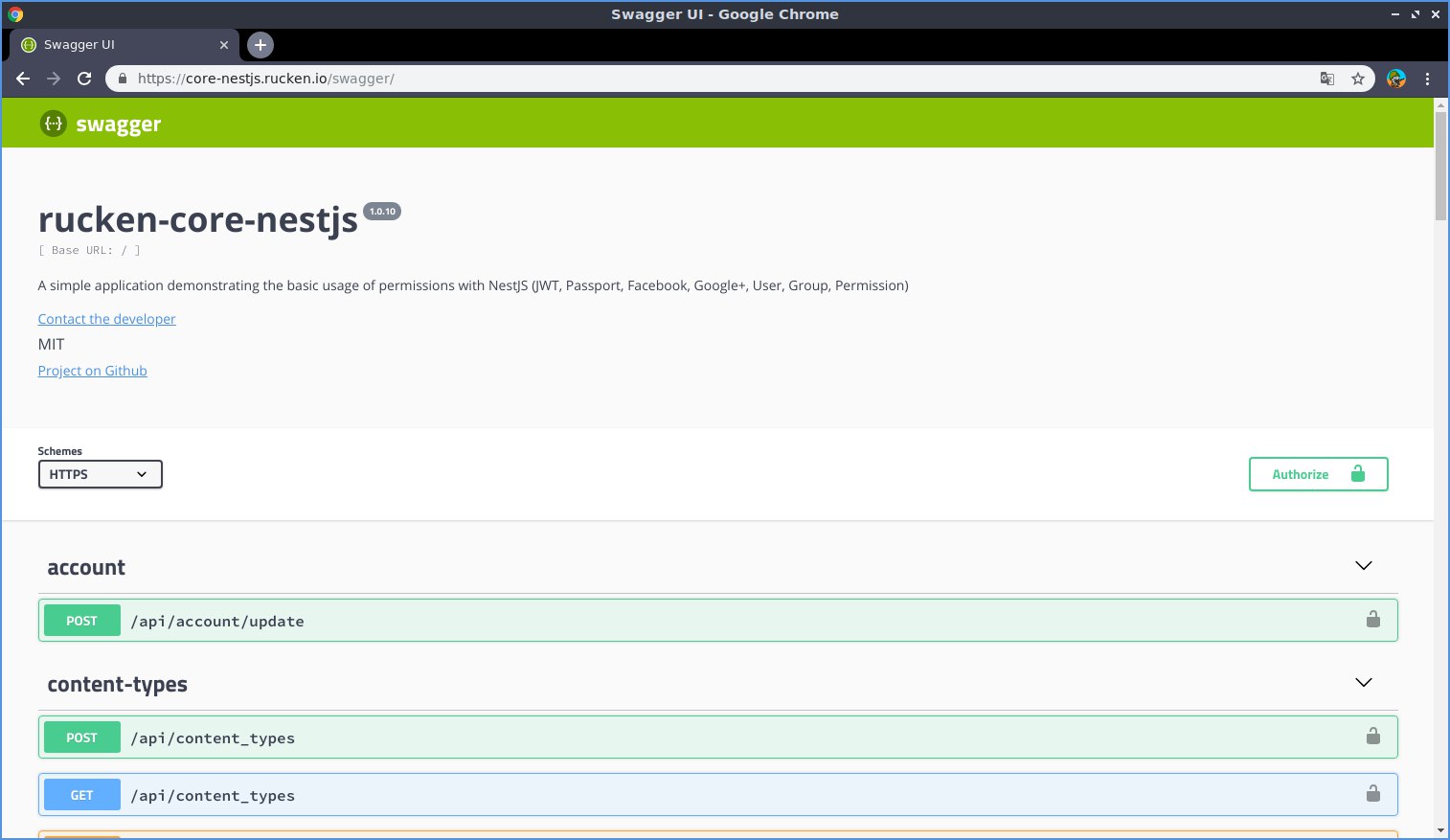Viewport: 1450px width, 840px height.
Task: Close the Swagger UI tab
Action: click(224, 45)
